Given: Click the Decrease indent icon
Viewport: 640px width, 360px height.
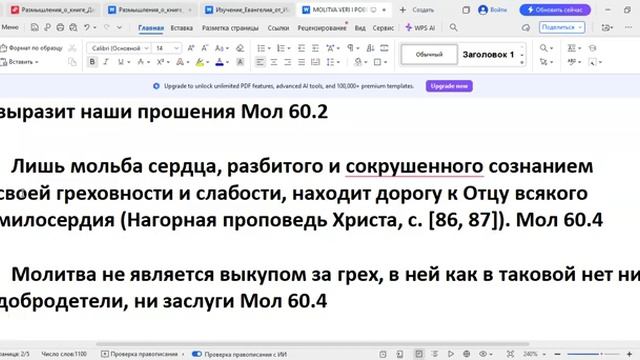Looking at the screenshot, I should (x=301, y=48).
